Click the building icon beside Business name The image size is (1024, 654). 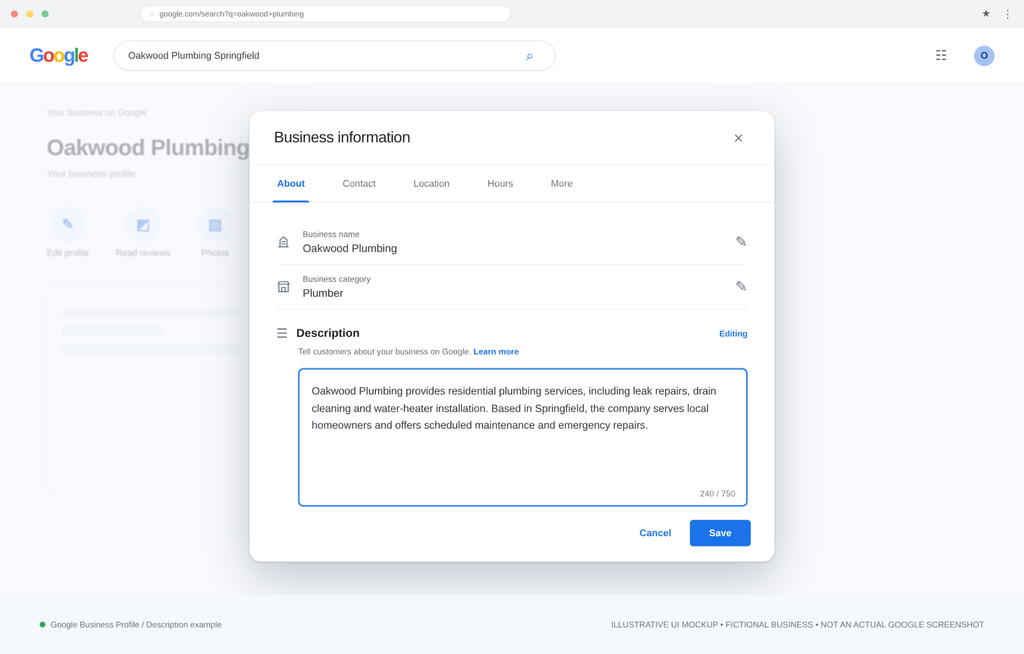click(283, 242)
